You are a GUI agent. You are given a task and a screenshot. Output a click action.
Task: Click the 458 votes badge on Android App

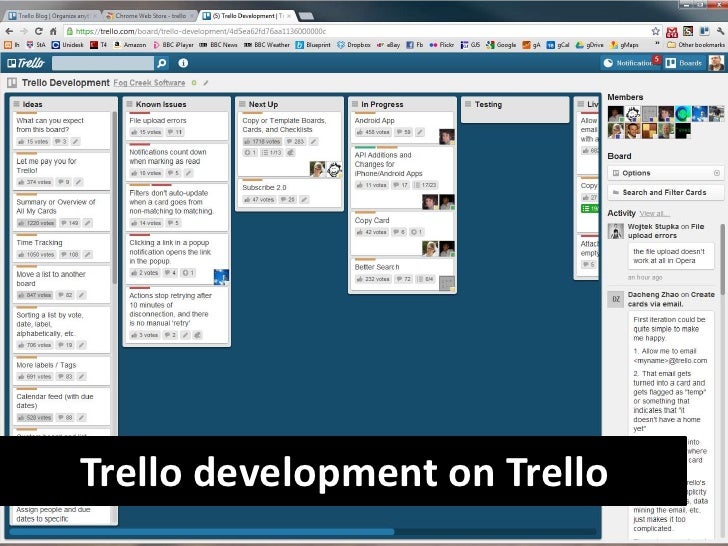click(373, 132)
